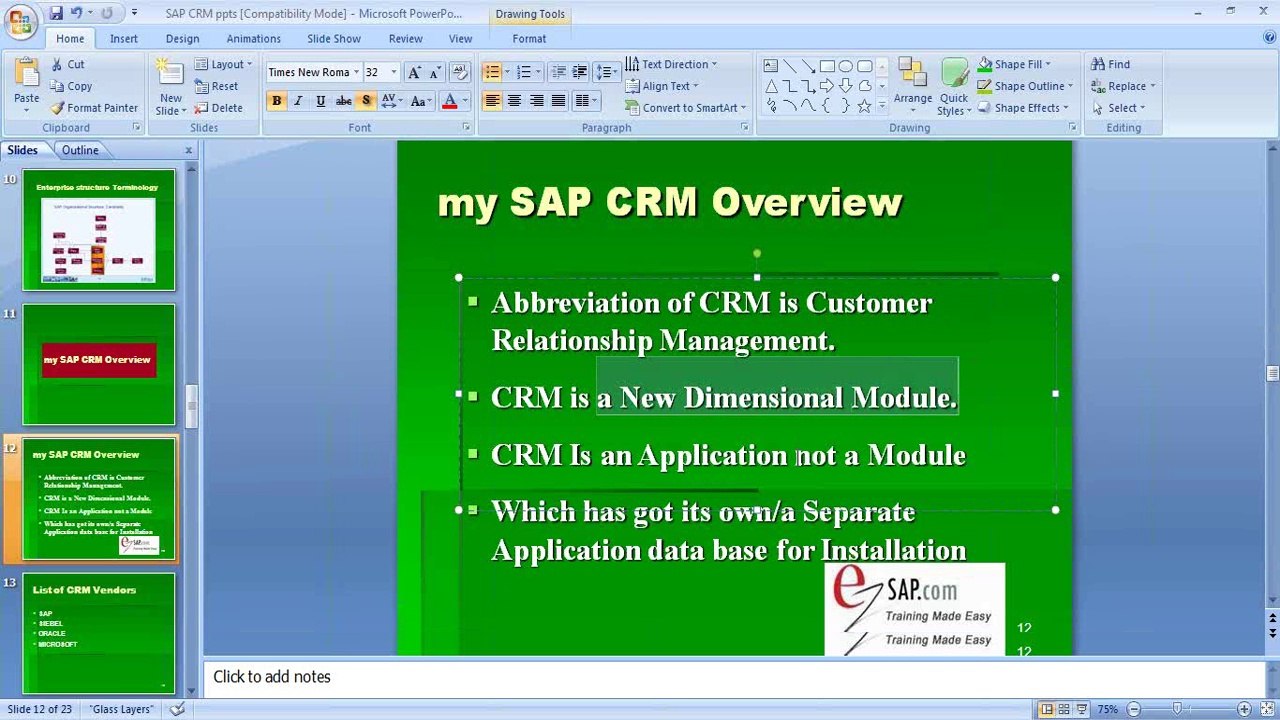Open Align Text options
Viewport: 1280px width, 720px height.
point(662,86)
